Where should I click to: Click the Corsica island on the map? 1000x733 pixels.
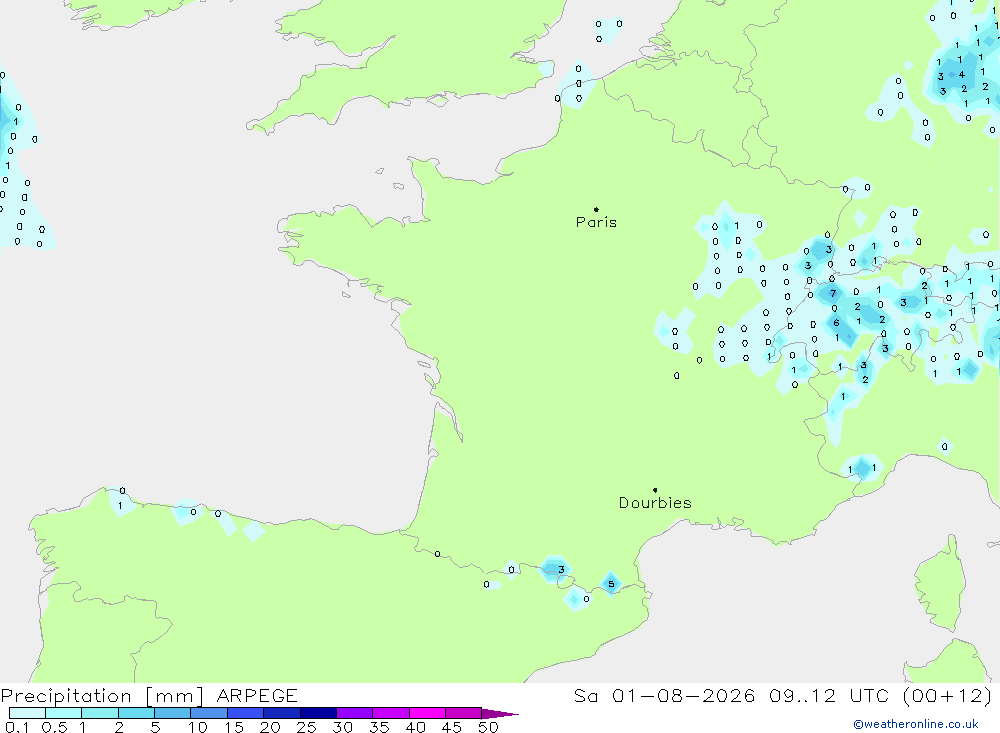click(940, 586)
